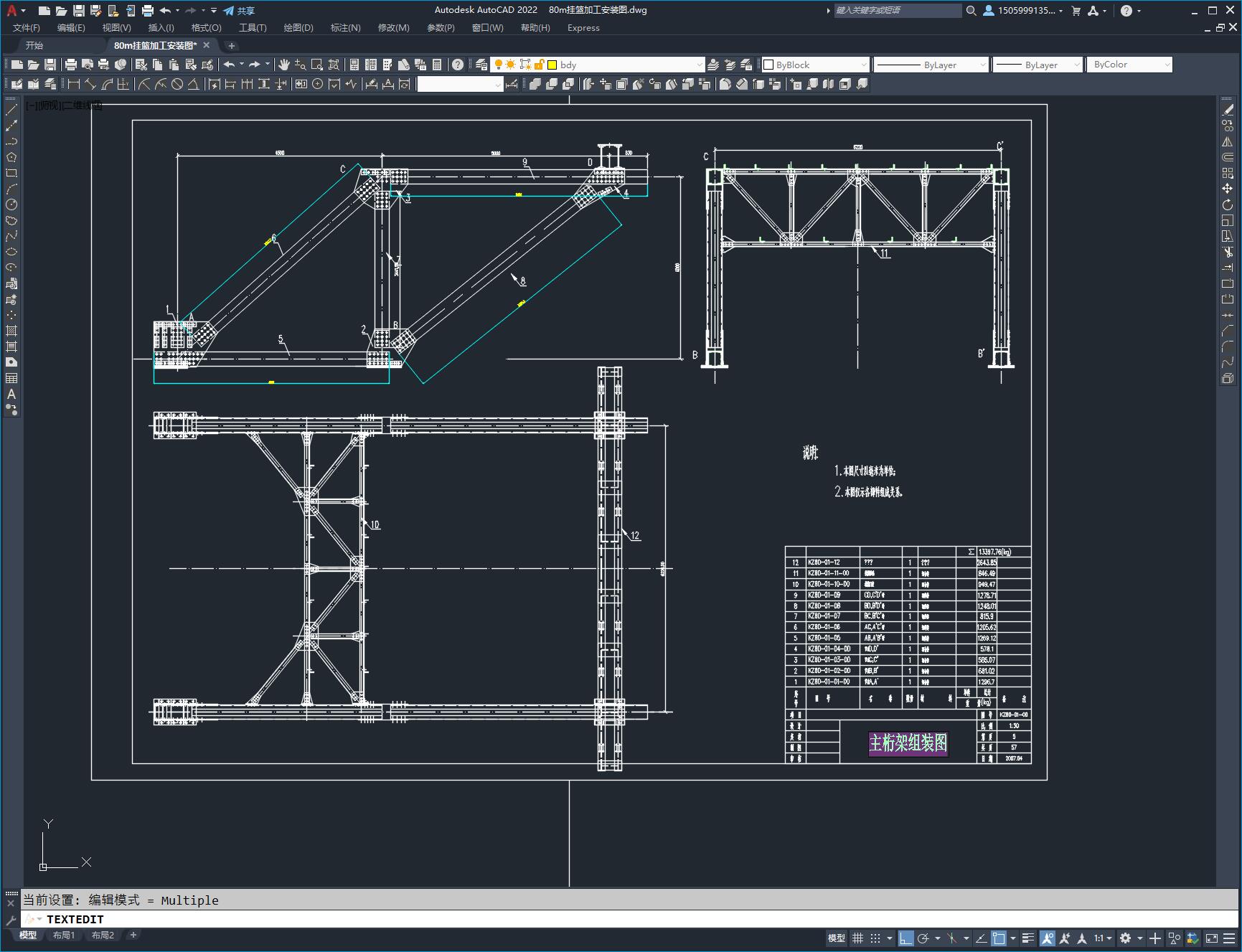Choose the Polygon draw tool
This screenshot has width=1242, height=952.
tap(11, 157)
